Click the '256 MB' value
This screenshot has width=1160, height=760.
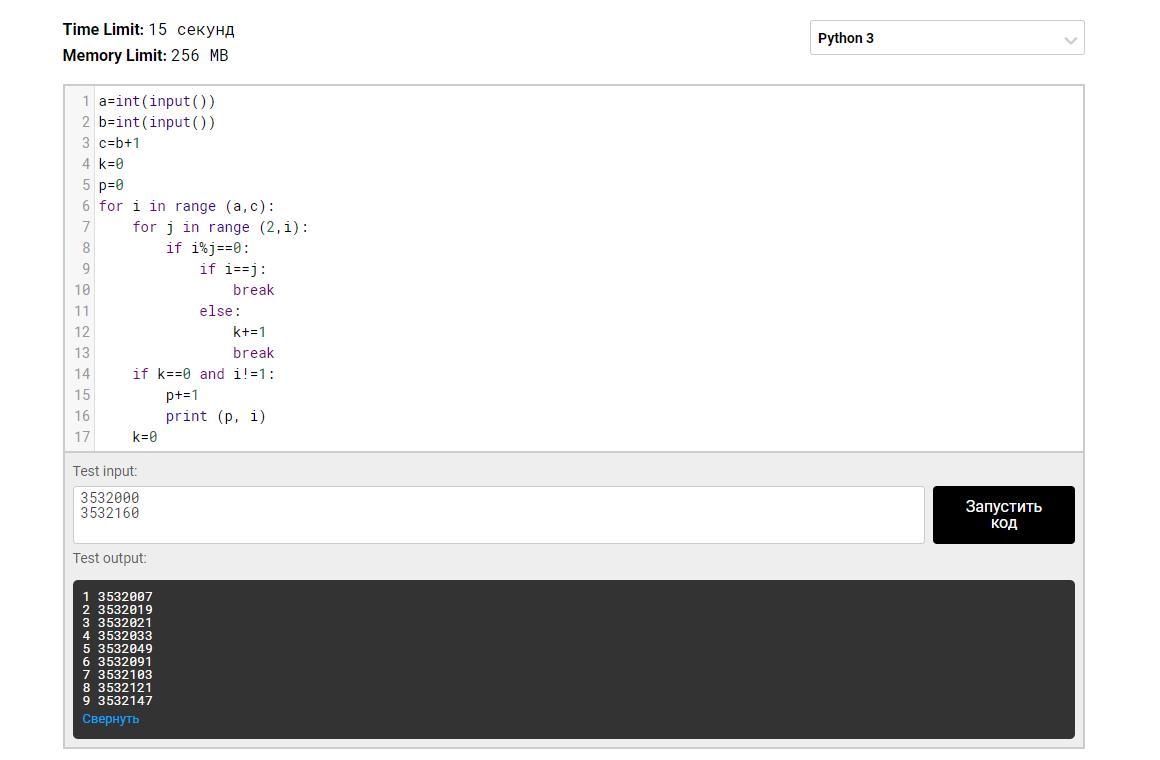200,56
